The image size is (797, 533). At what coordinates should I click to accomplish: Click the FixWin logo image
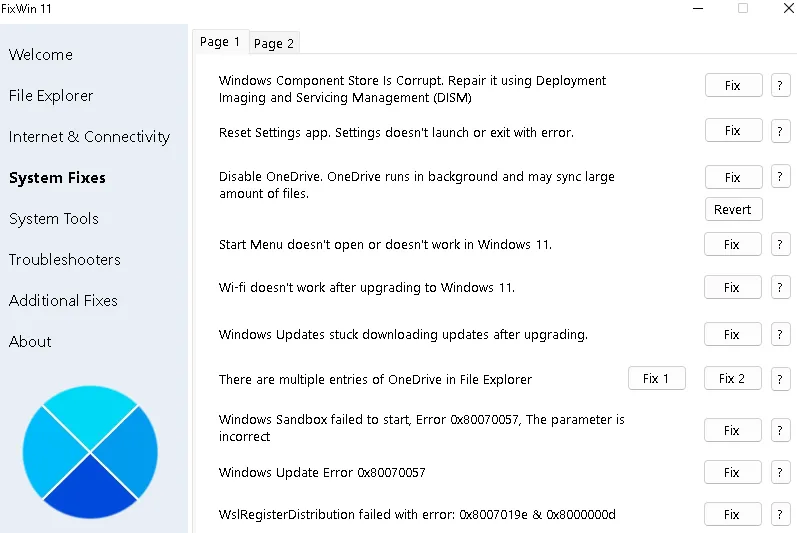pyautogui.click(x=90, y=452)
